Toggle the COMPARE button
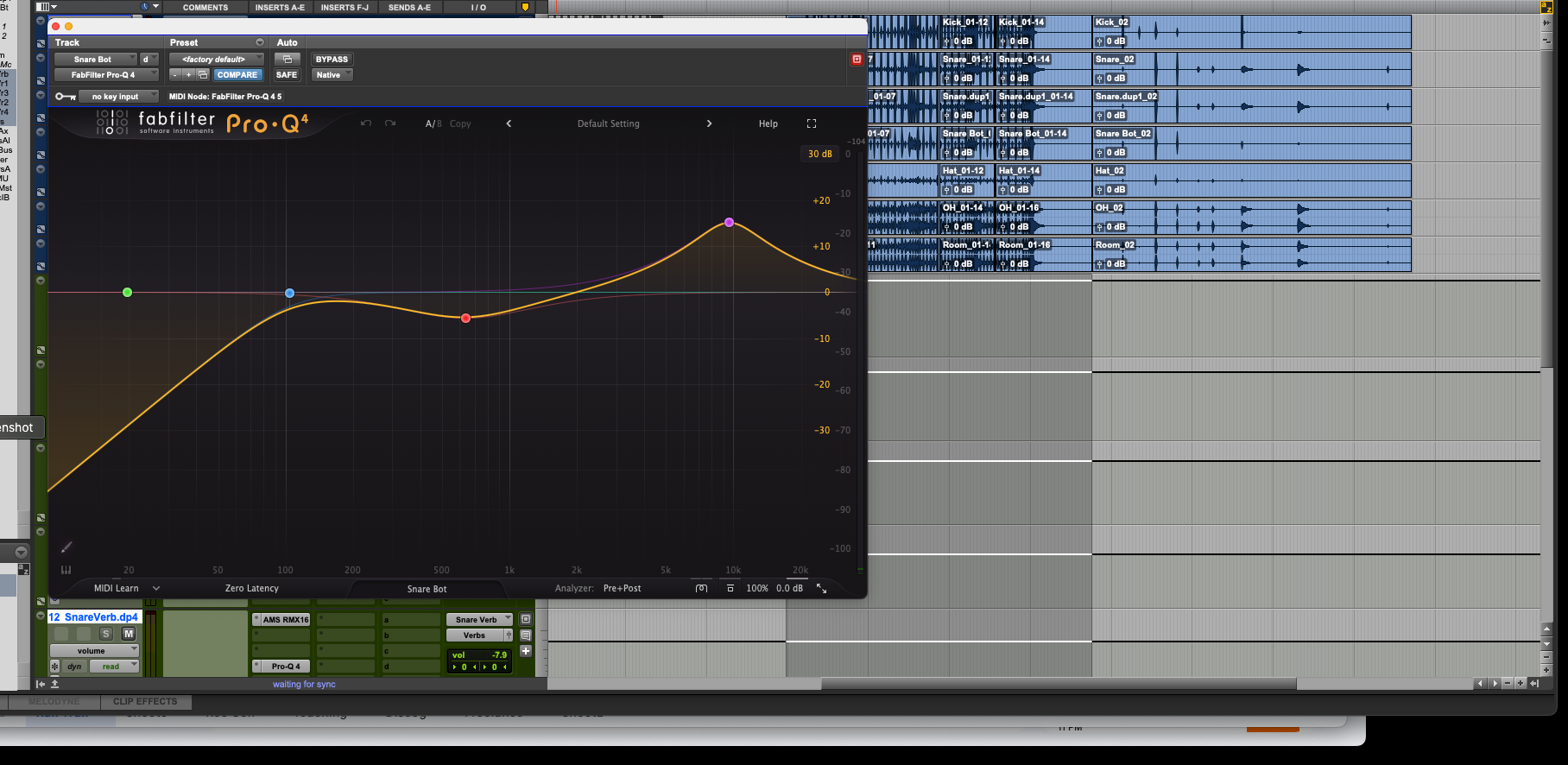The width and height of the screenshot is (1568, 765). (237, 75)
